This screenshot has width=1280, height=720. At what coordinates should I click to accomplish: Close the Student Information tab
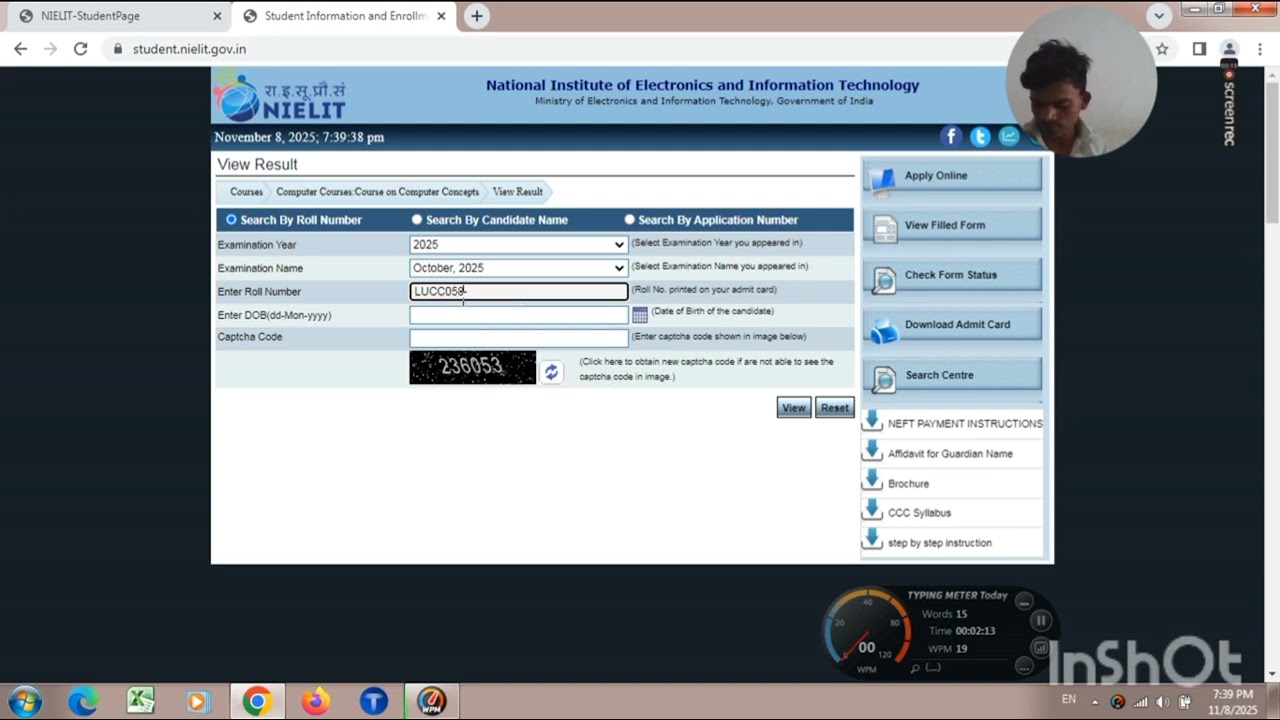(x=443, y=16)
